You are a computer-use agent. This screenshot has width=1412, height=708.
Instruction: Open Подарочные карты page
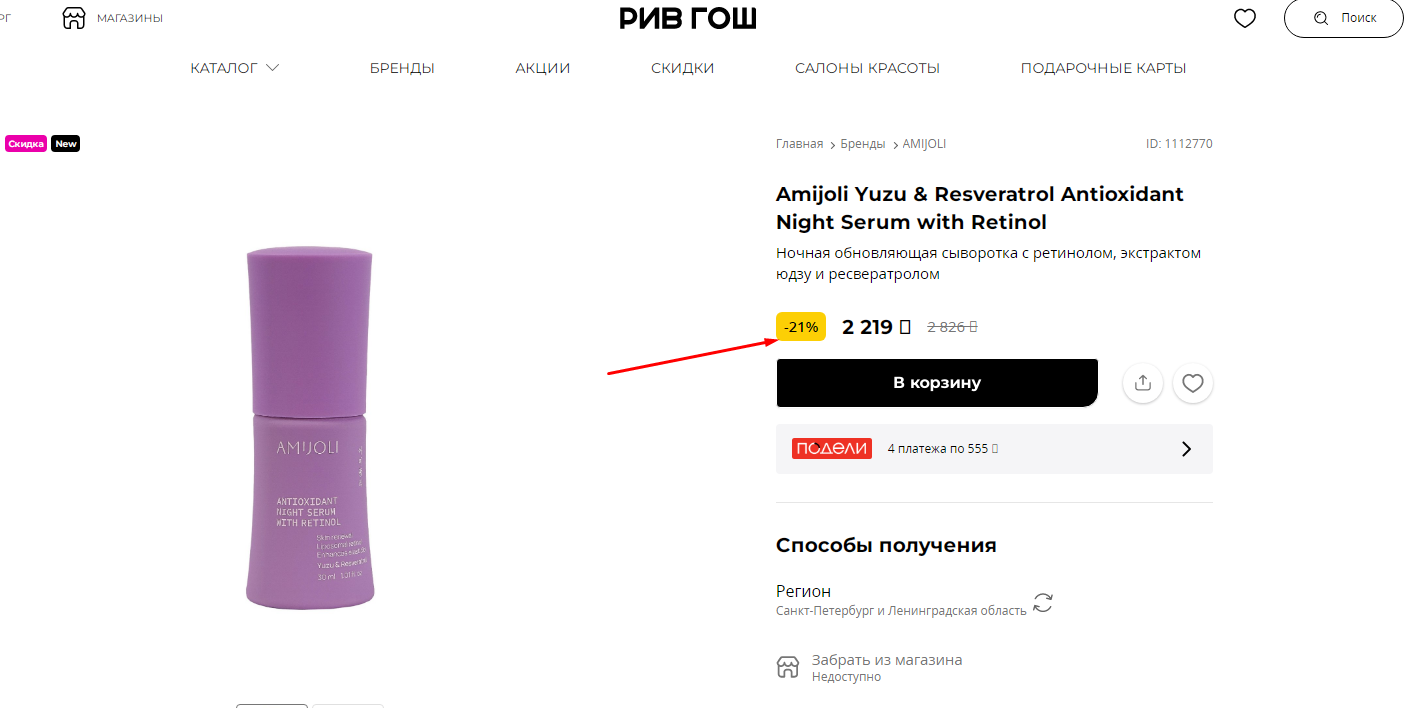coord(1103,68)
